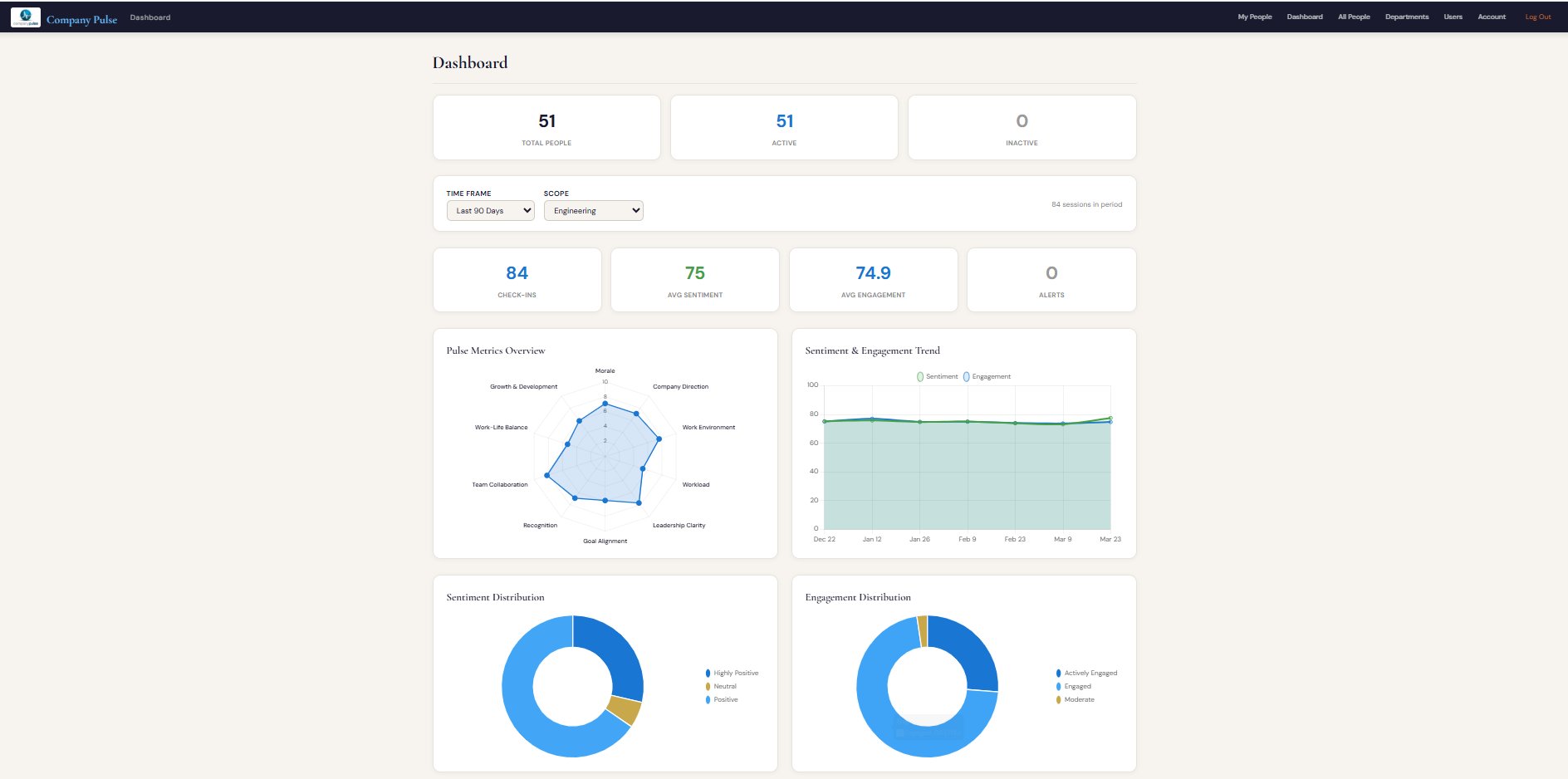Open Account from the top navigation
Image resolution: width=1568 pixels, height=779 pixels.
[x=1492, y=16]
